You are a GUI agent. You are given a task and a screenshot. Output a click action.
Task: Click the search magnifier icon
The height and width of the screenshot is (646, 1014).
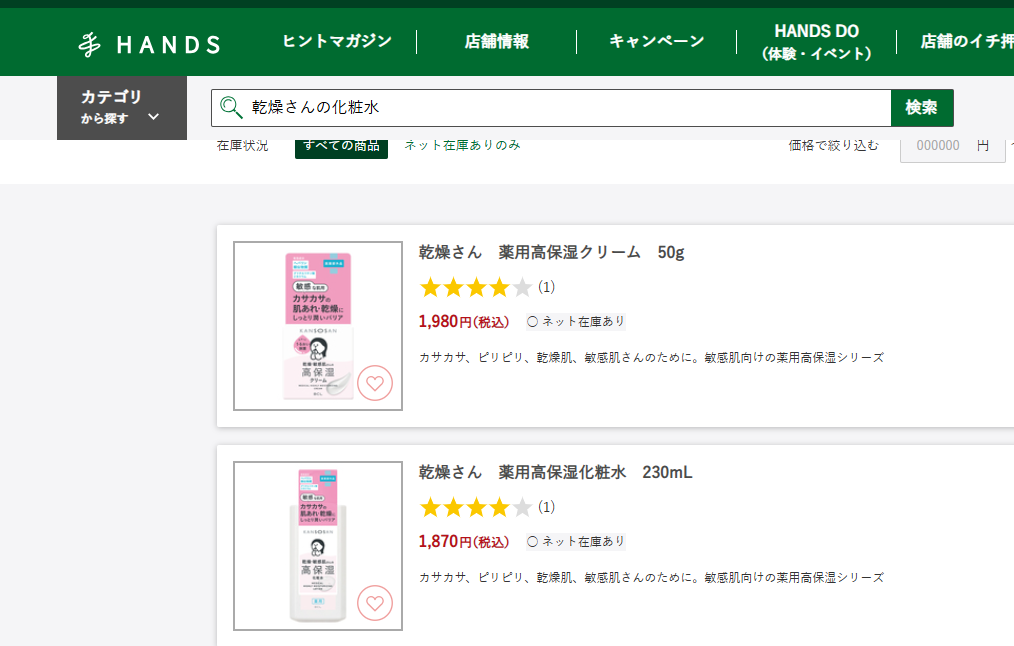pyautogui.click(x=231, y=107)
